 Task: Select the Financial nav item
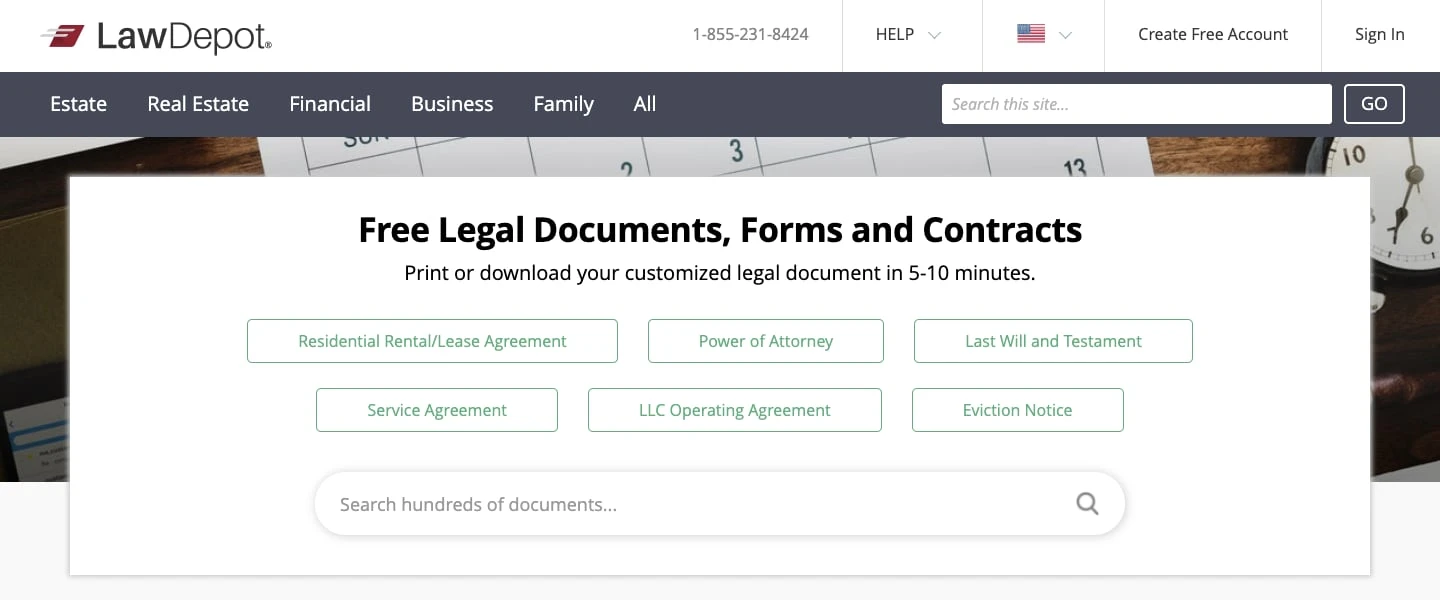(x=330, y=104)
